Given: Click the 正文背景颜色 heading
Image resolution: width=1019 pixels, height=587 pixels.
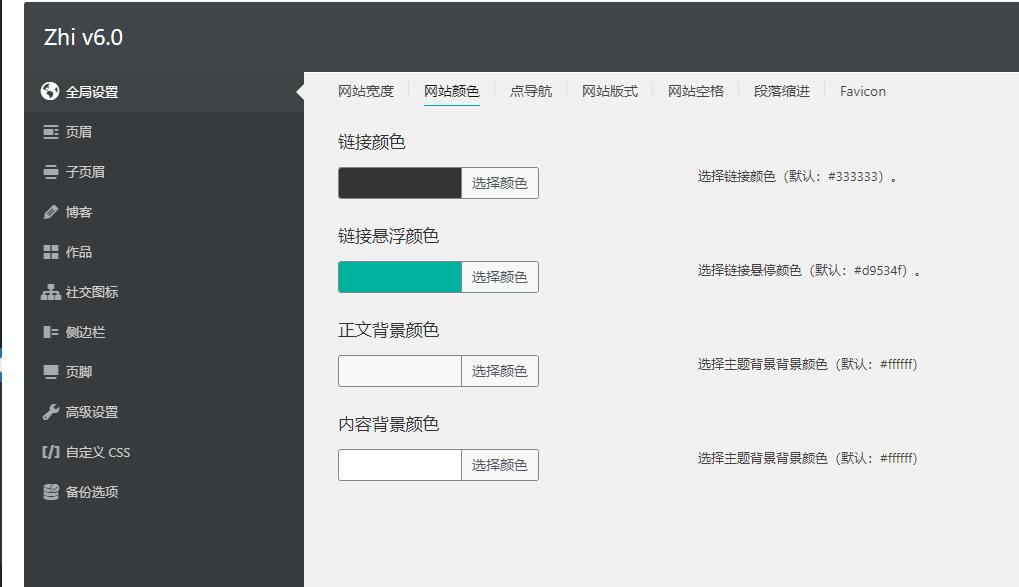Looking at the screenshot, I should [x=389, y=330].
